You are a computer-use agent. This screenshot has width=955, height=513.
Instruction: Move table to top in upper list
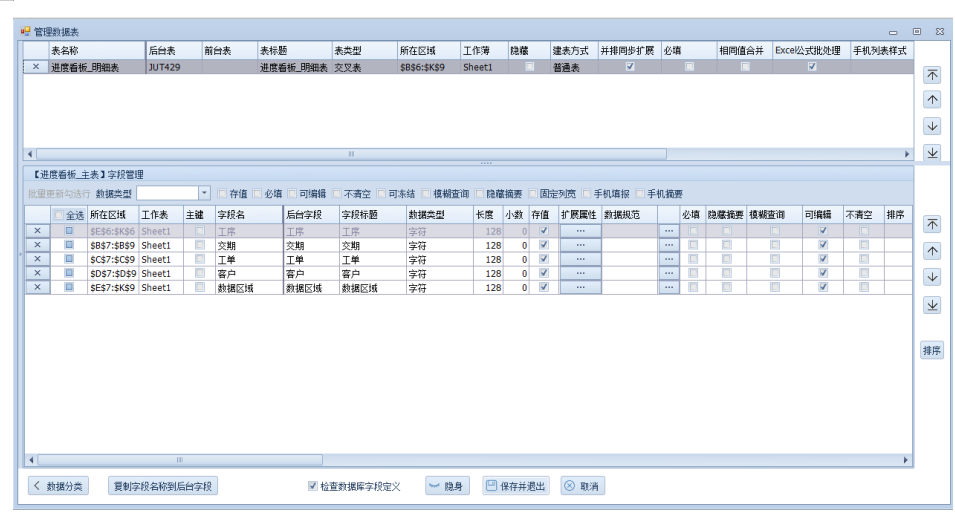point(932,75)
